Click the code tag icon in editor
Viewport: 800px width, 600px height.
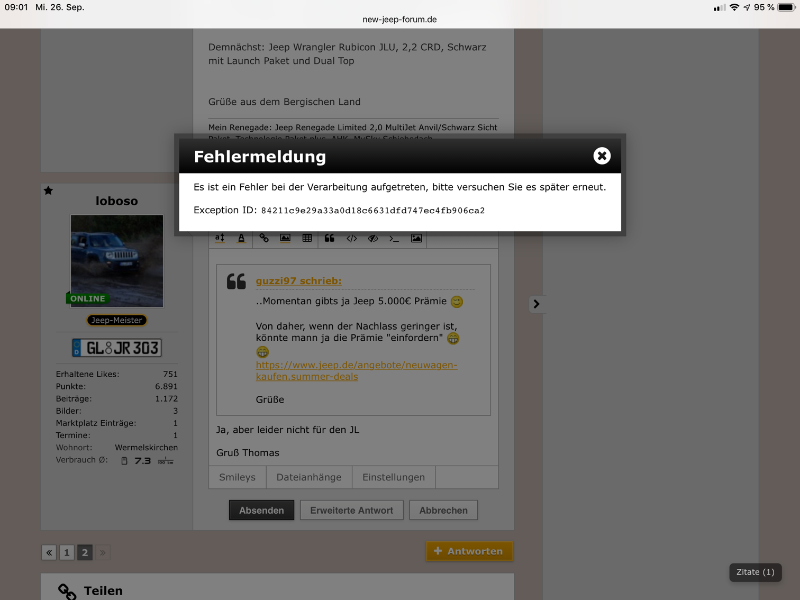click(x=351, y=239)
